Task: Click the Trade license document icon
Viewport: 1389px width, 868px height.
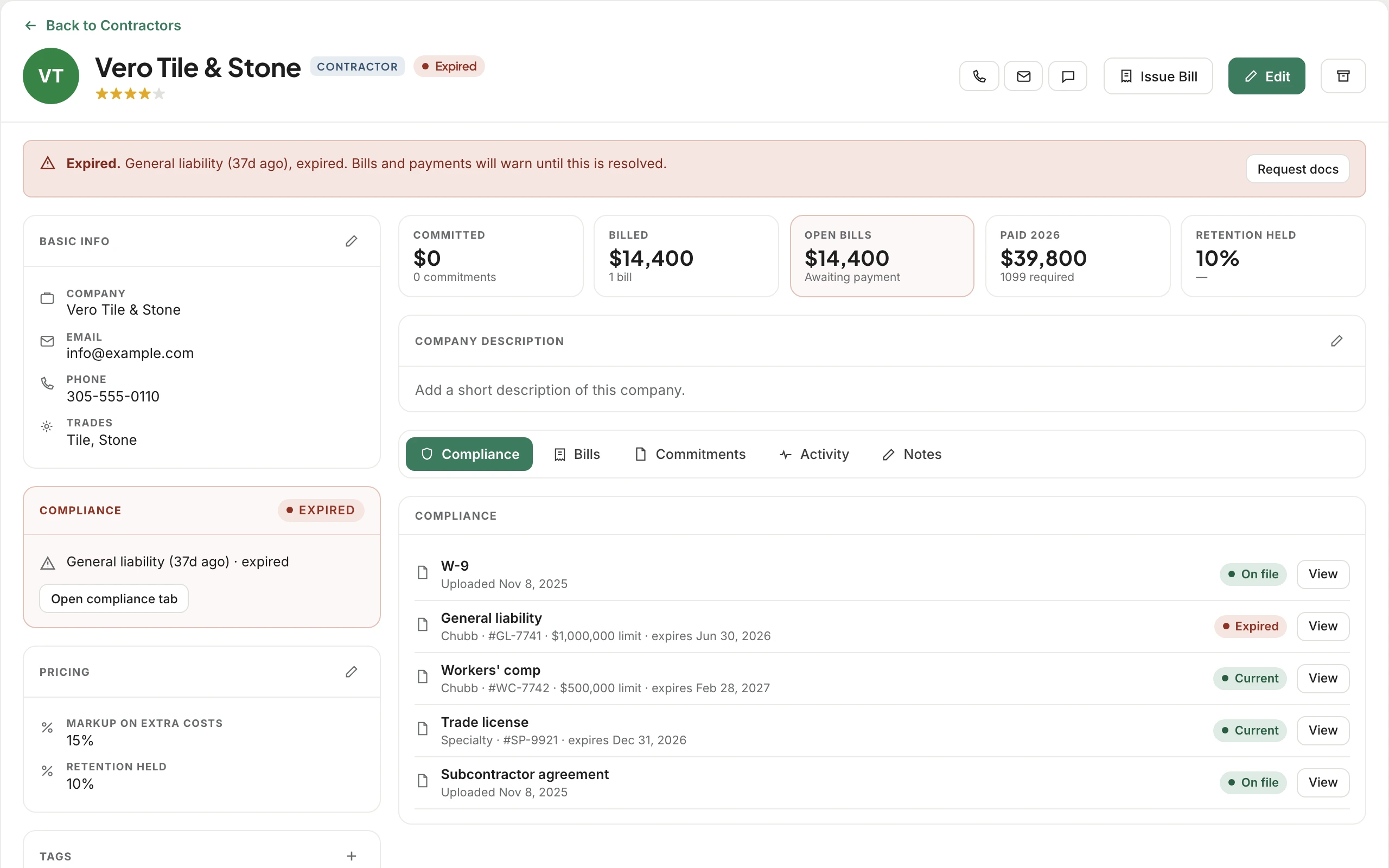Action: point(423,729)
